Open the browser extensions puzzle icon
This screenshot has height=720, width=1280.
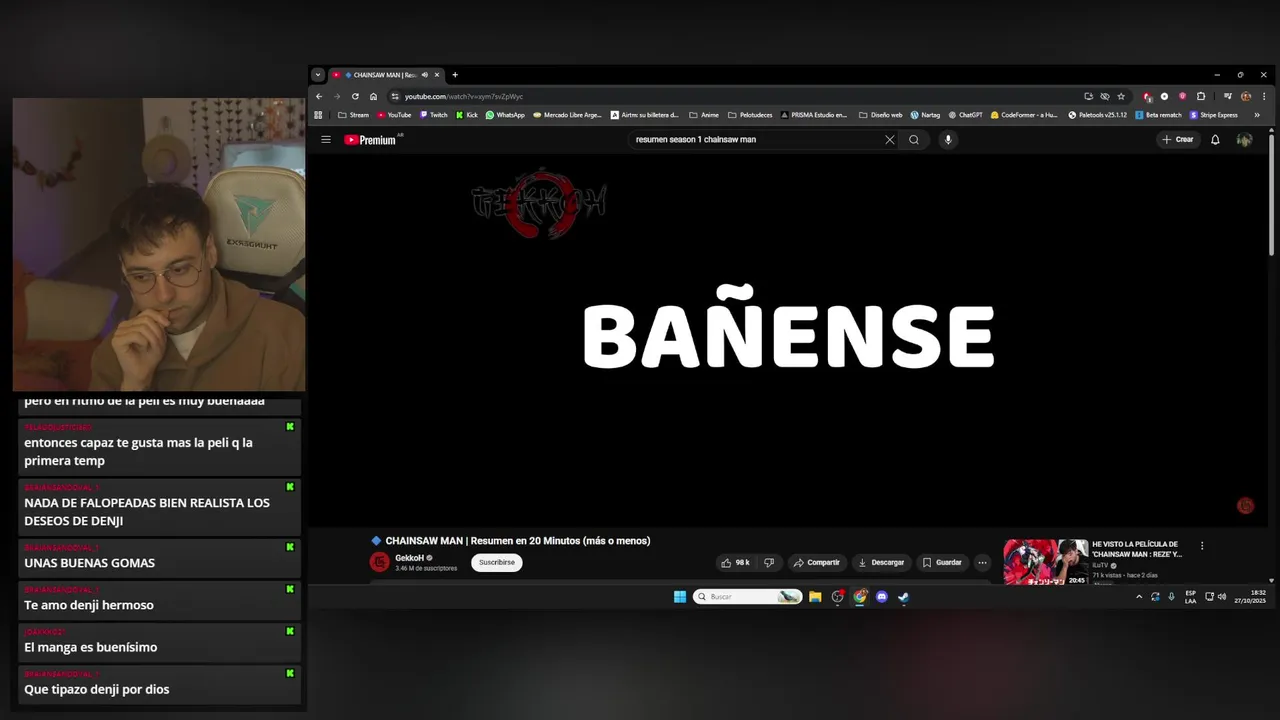click(x=1201, y=97)
